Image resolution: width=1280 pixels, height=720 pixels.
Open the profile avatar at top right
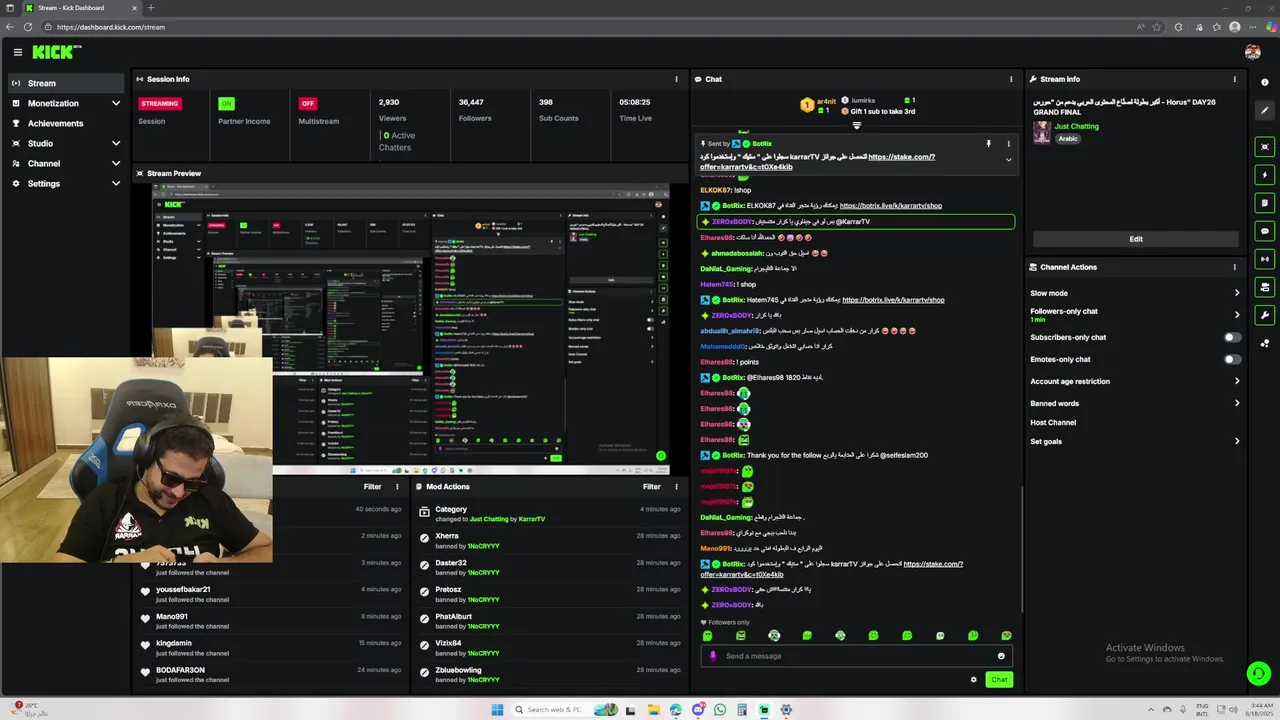[x=1252, y=52]
